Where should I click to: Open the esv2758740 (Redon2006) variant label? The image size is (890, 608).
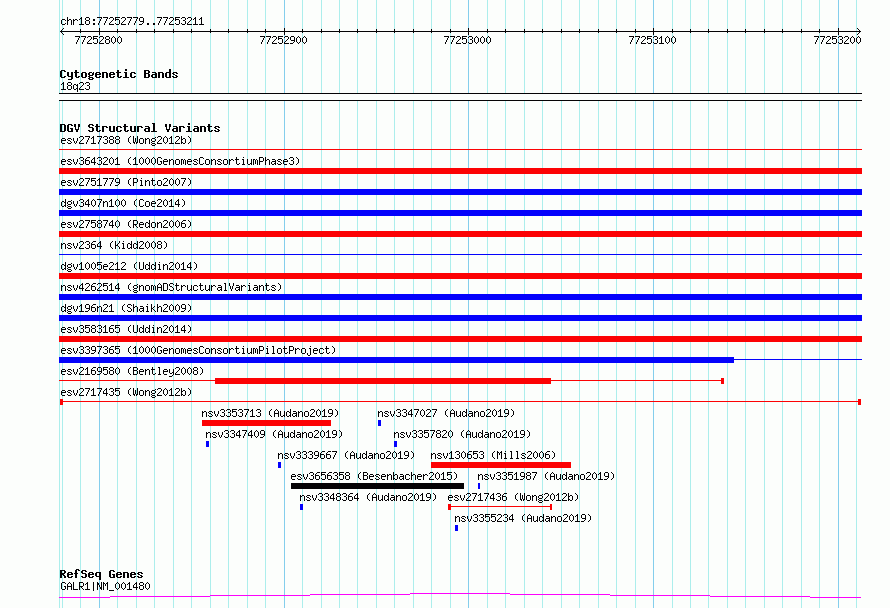[126, 224]
